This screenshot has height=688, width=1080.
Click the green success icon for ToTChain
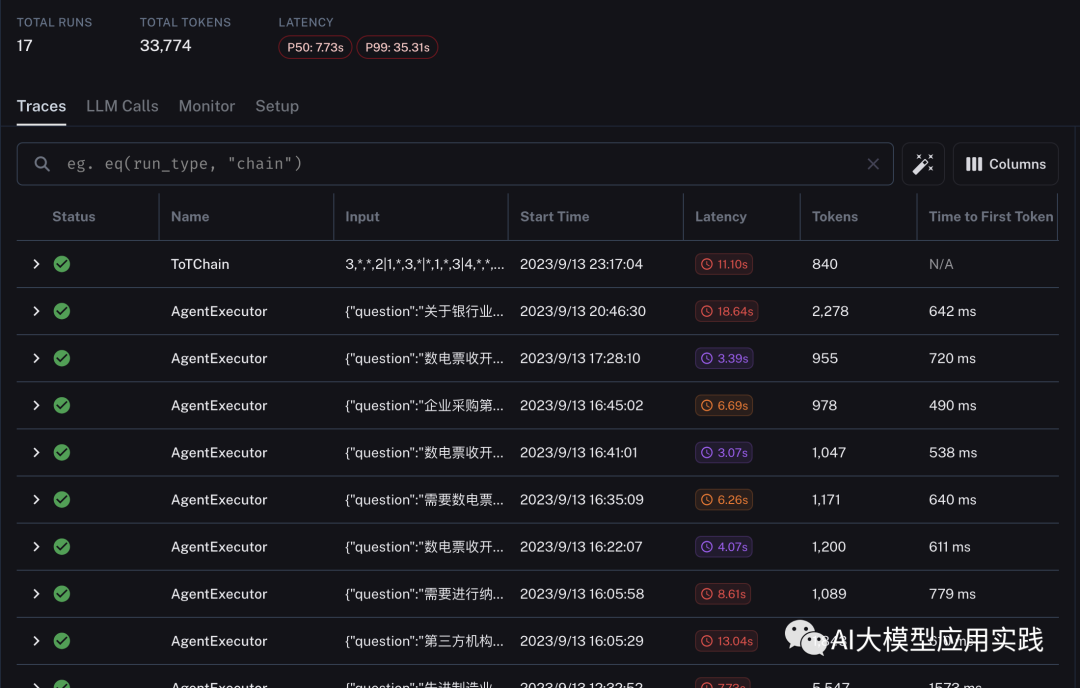coord(62,264)
